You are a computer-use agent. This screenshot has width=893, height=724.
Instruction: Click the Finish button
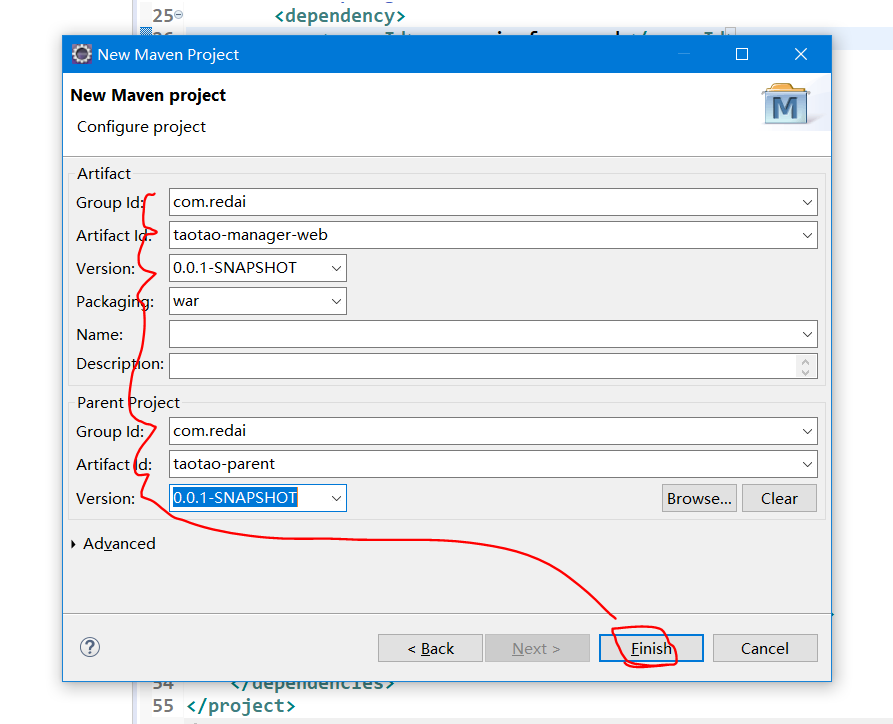click(x=651, y=648)
